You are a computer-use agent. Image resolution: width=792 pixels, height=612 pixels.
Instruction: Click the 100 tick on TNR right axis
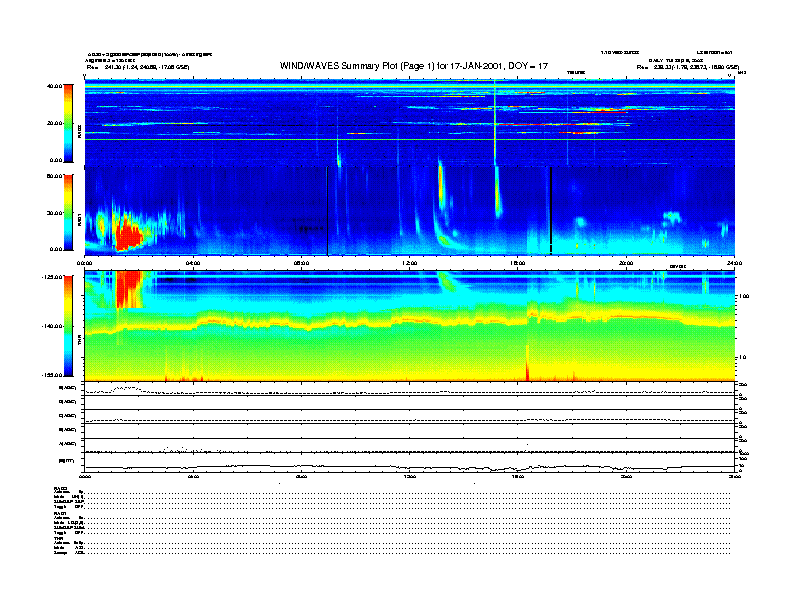pyautogui.click(x=744, y=296)
